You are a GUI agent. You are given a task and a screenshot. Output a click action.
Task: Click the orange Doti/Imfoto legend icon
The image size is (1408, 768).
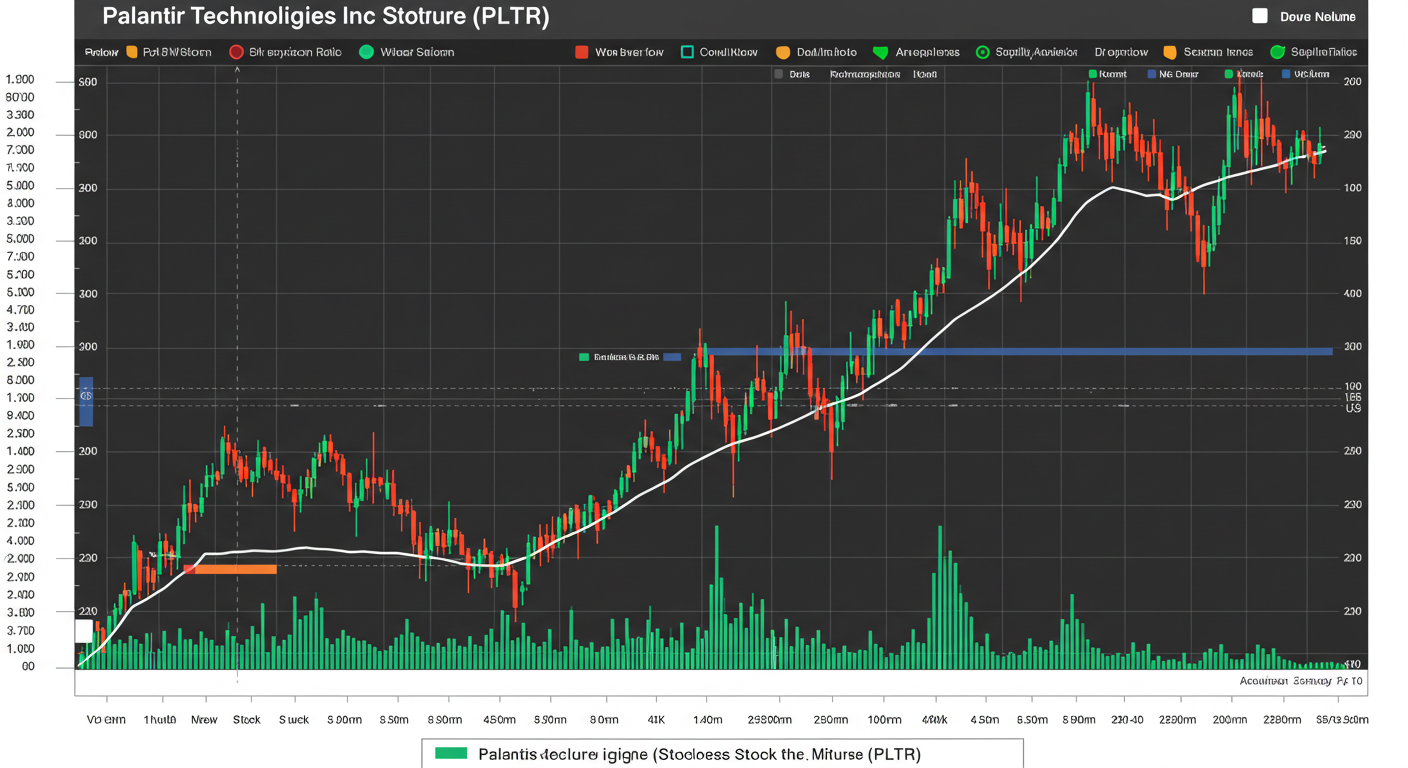(782, 52)
